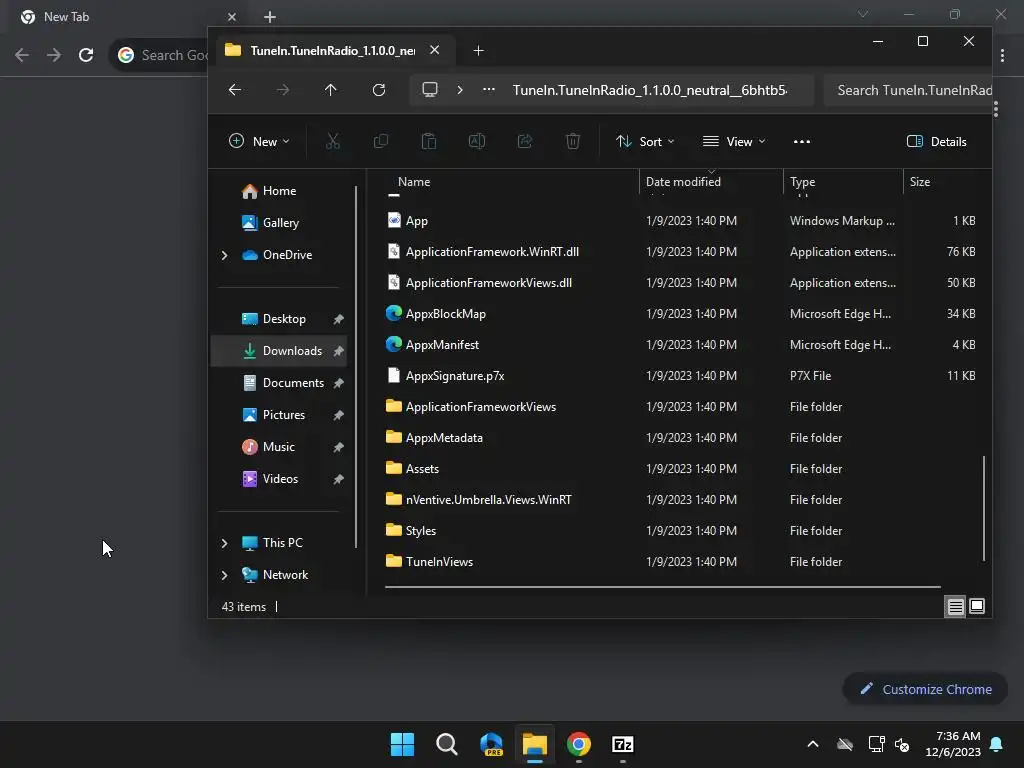Click address bar breadcrumb chevron
Viewport: 1024px width, 768px height.
460,90
